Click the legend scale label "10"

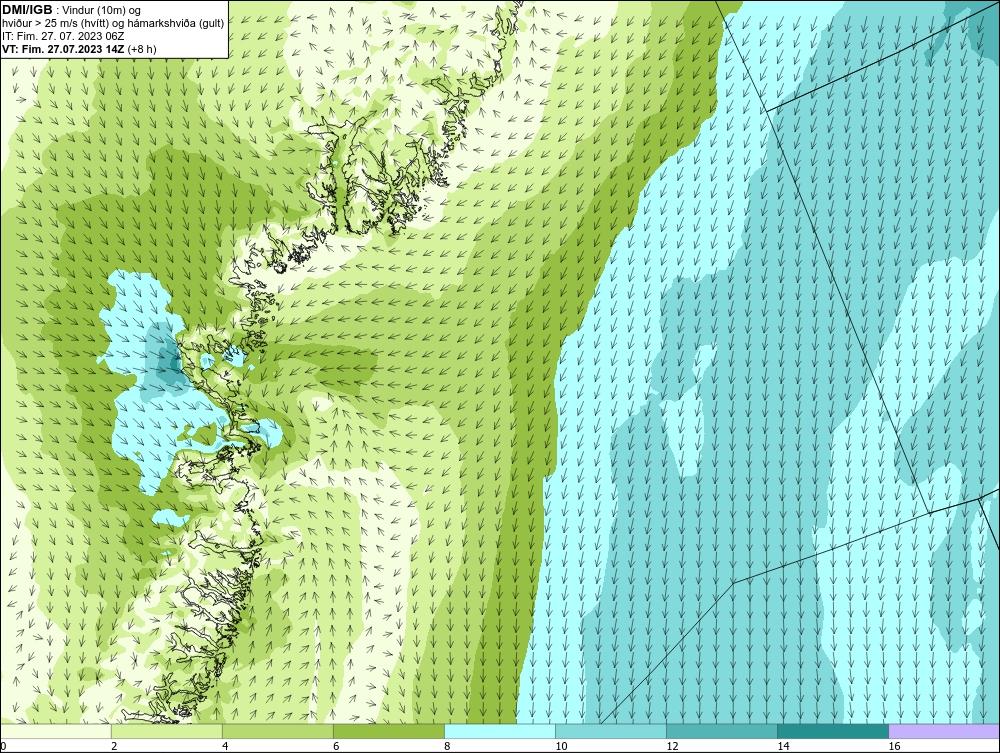[561, 746]
